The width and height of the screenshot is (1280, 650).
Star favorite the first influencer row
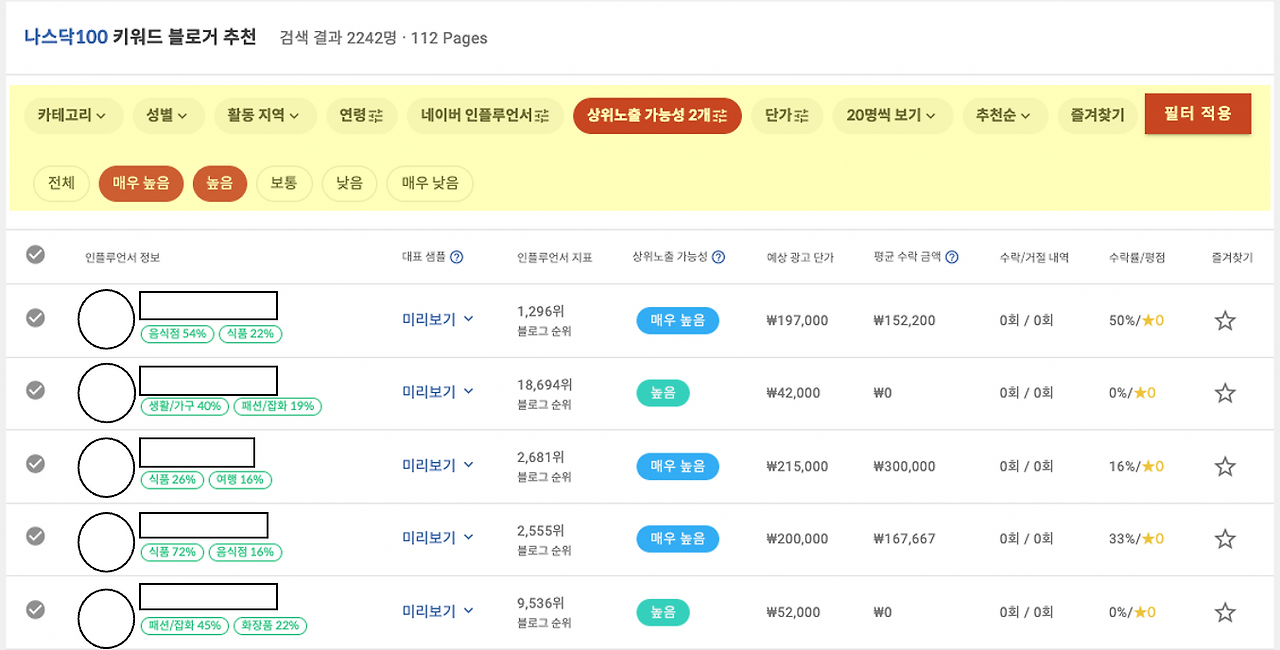(1224, 320)
